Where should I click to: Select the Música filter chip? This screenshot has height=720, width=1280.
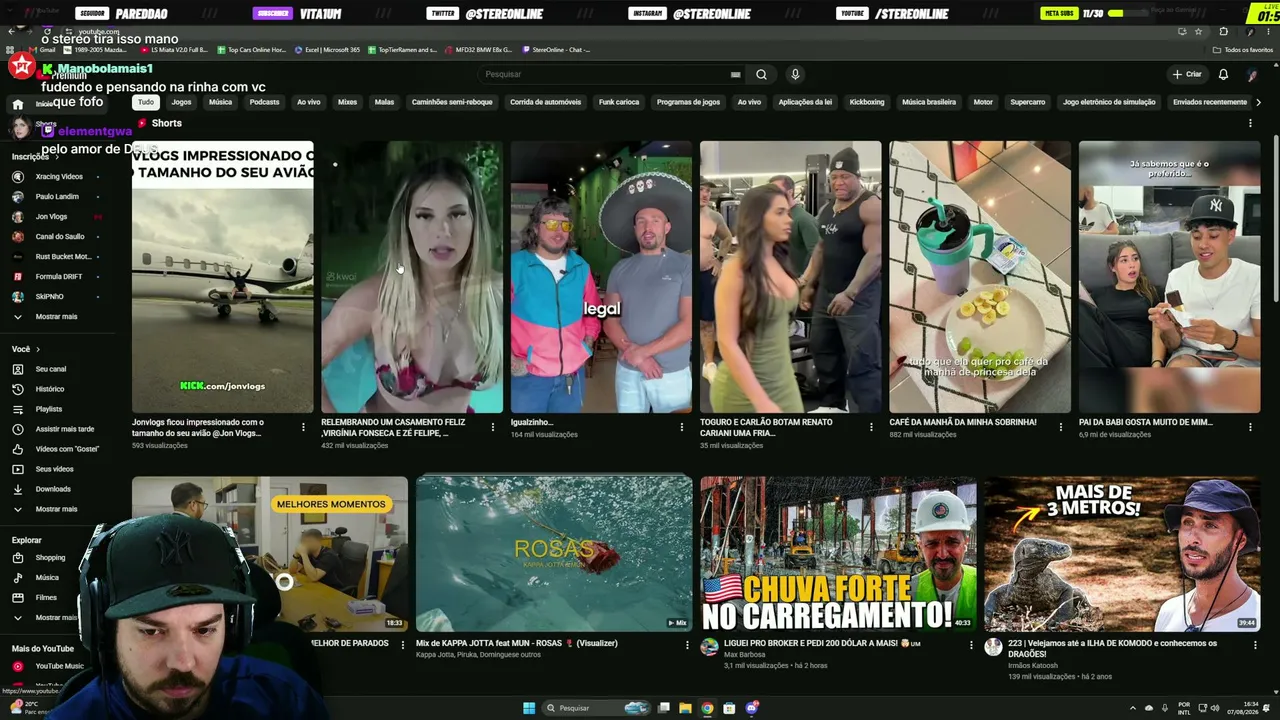point(220,102)
